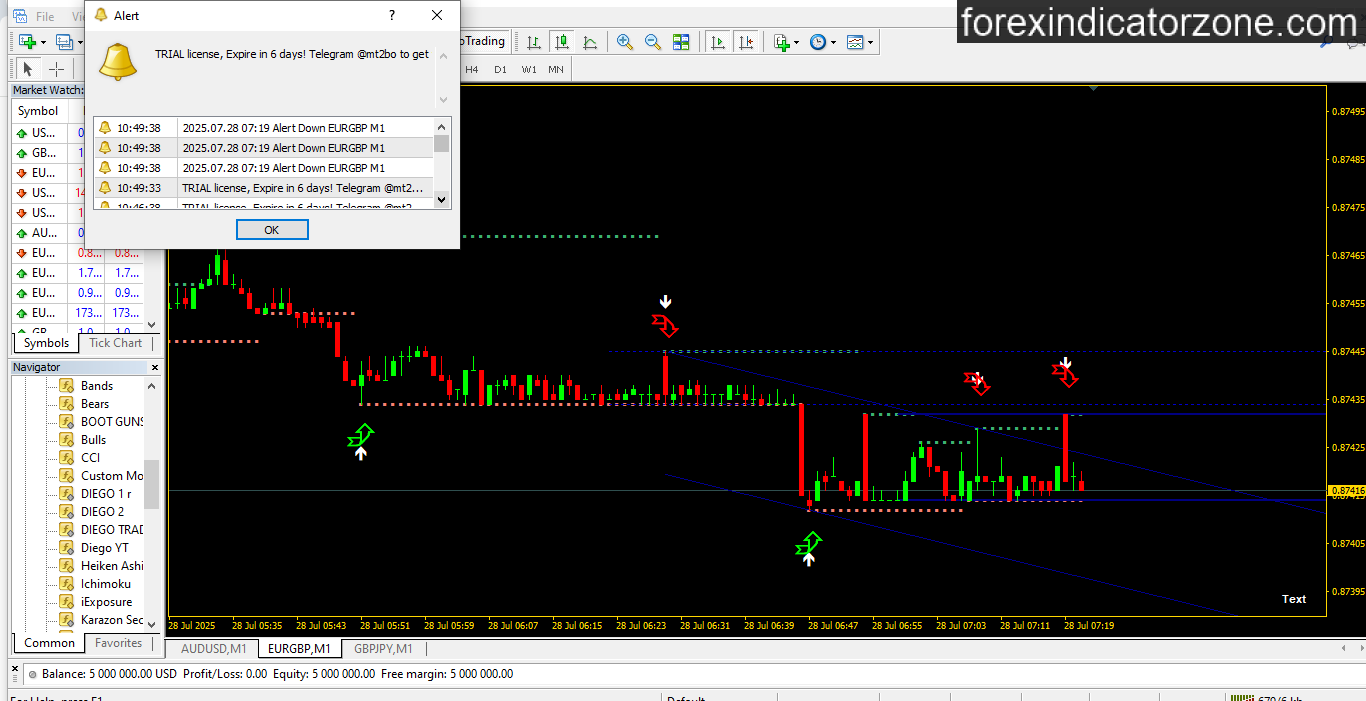This screenshot has width=1366, height=701.
Task: Click the Tile Windows icon
Action: pos(681,42)
